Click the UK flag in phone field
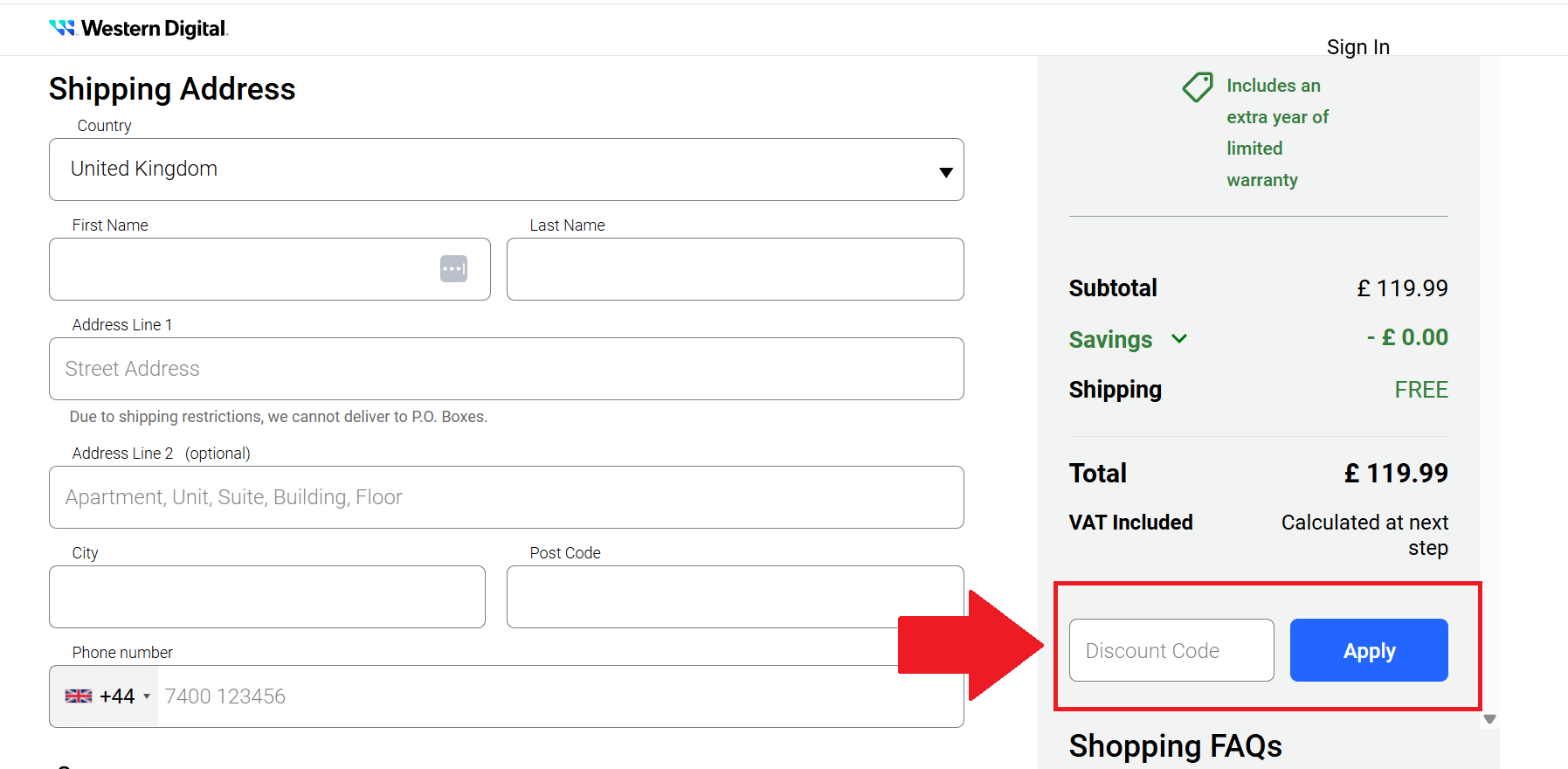Screen dimensions: 1568x769 [79, 696]
